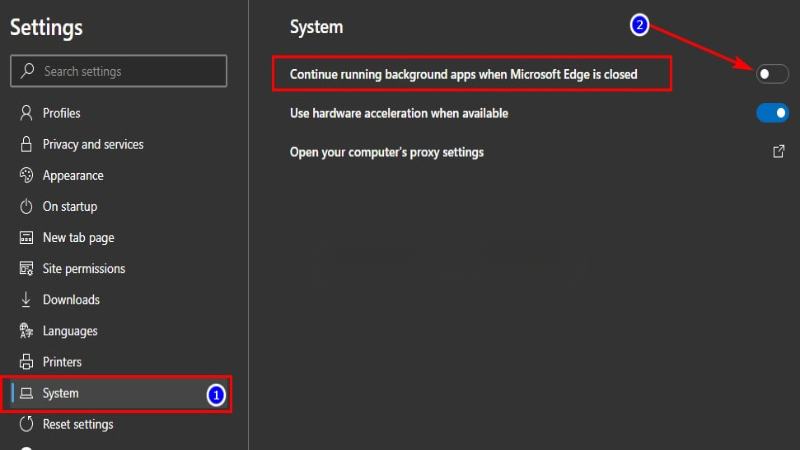Click Open your computer's proxy settings
This screenshot has height=450, width=800.
387,152
